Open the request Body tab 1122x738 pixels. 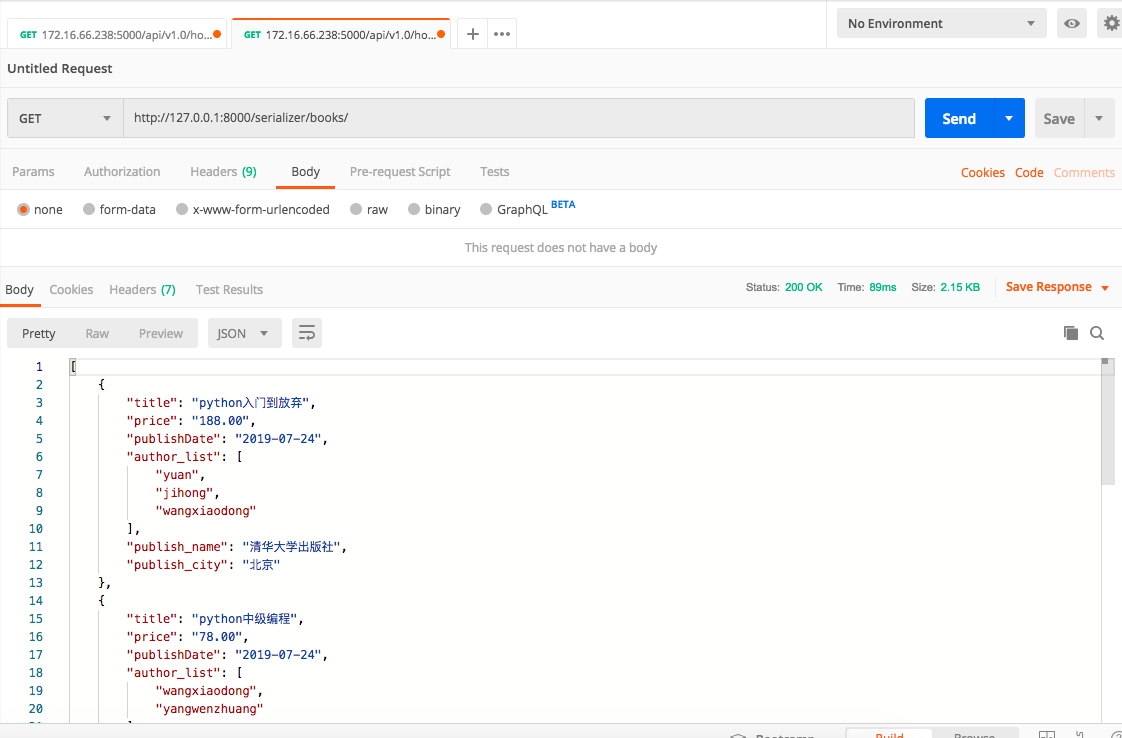(x=306, y=172)
